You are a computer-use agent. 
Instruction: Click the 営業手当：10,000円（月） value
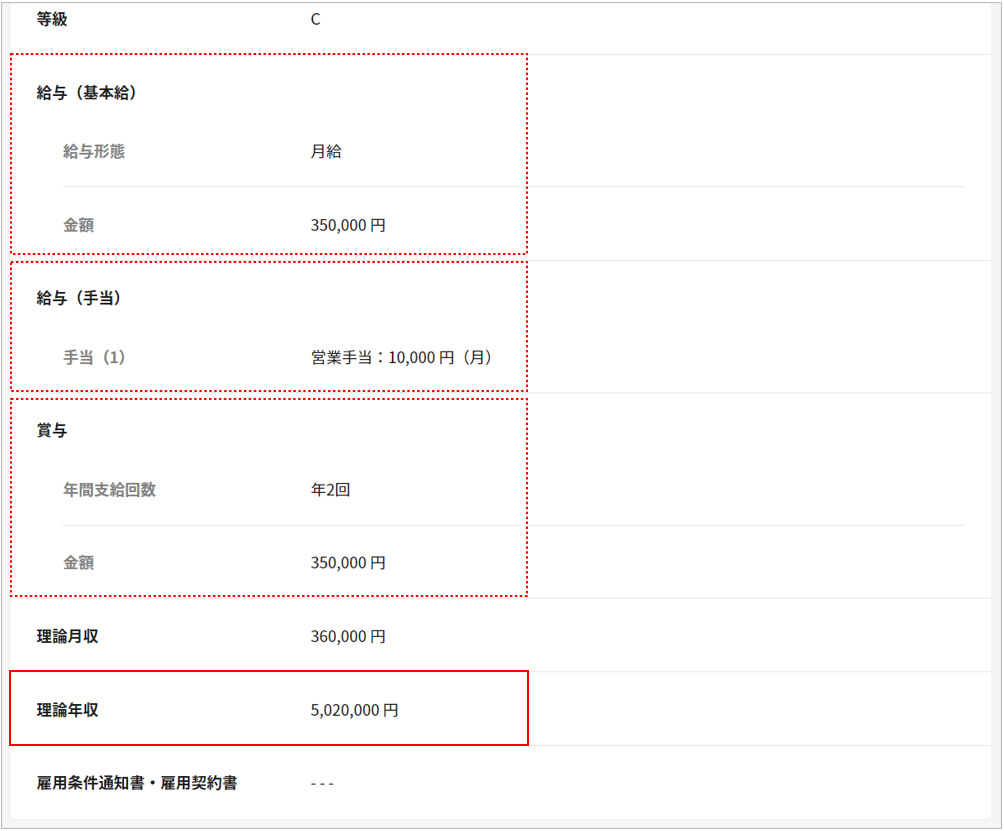402,357
